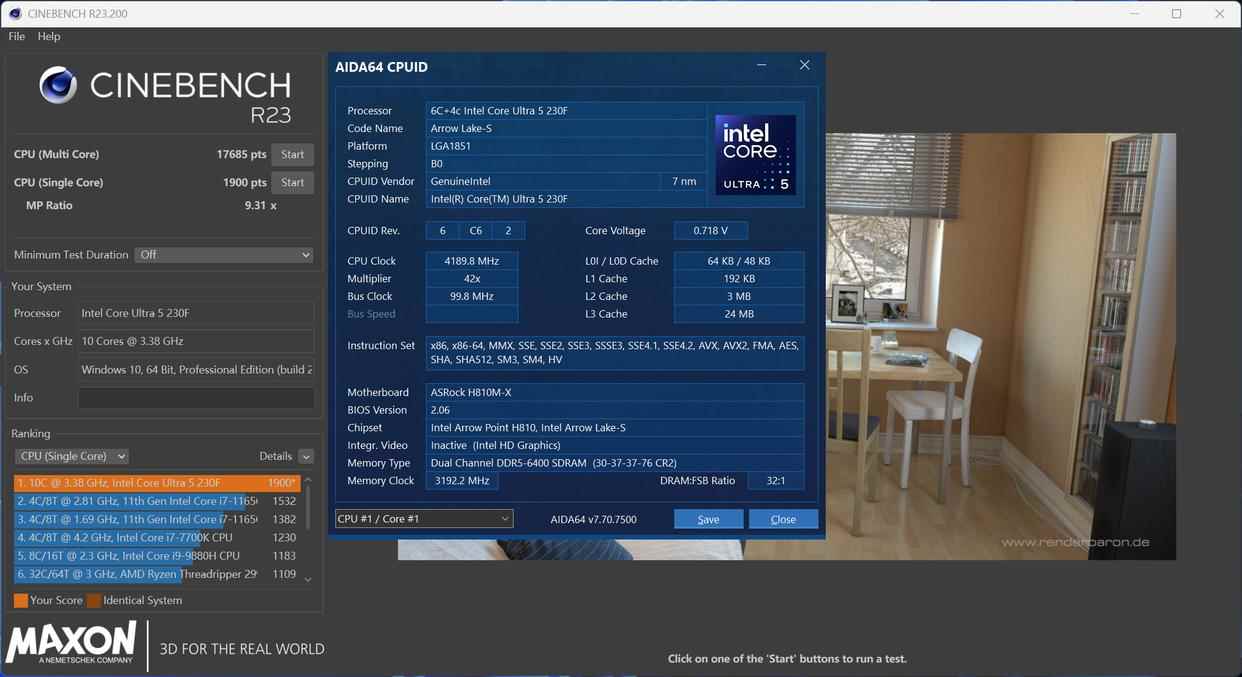This screenshot has height=677, width=1242.
Task: Click the Stepping value B0
Action: click(566, 163)
